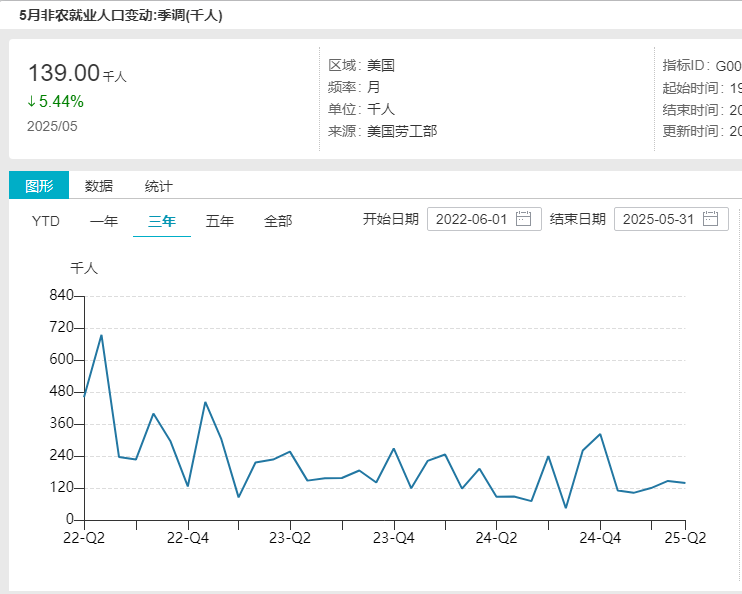Click the 开始日期 field showing 2022-06-01
The width and height of the screenshot is (742, 594).
tap(472, 220)
